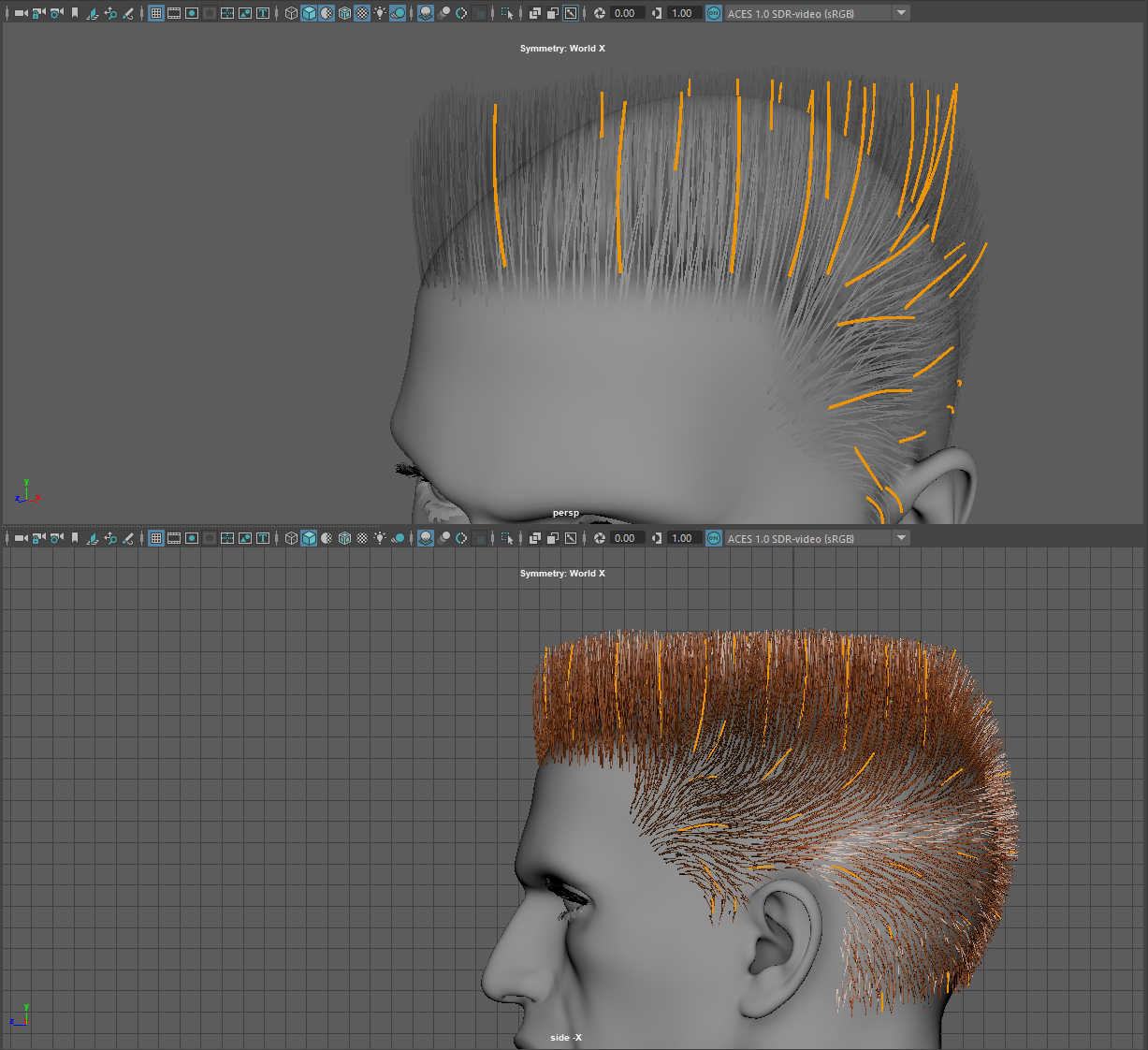
Task: Toggle Textured display in side panel
Action: [362, 538]
